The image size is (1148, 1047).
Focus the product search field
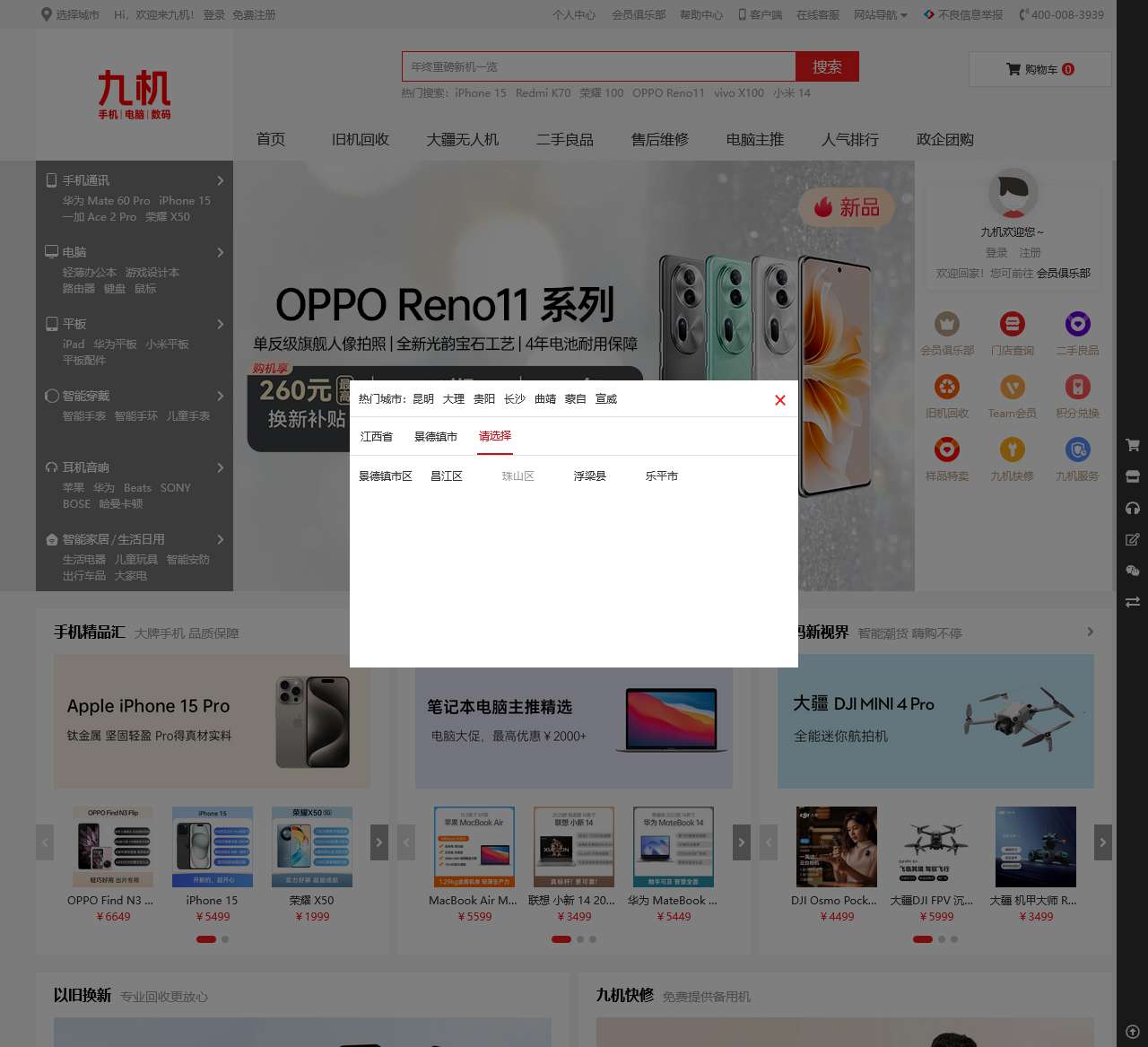pyautogui.click(x=598, y=66)
